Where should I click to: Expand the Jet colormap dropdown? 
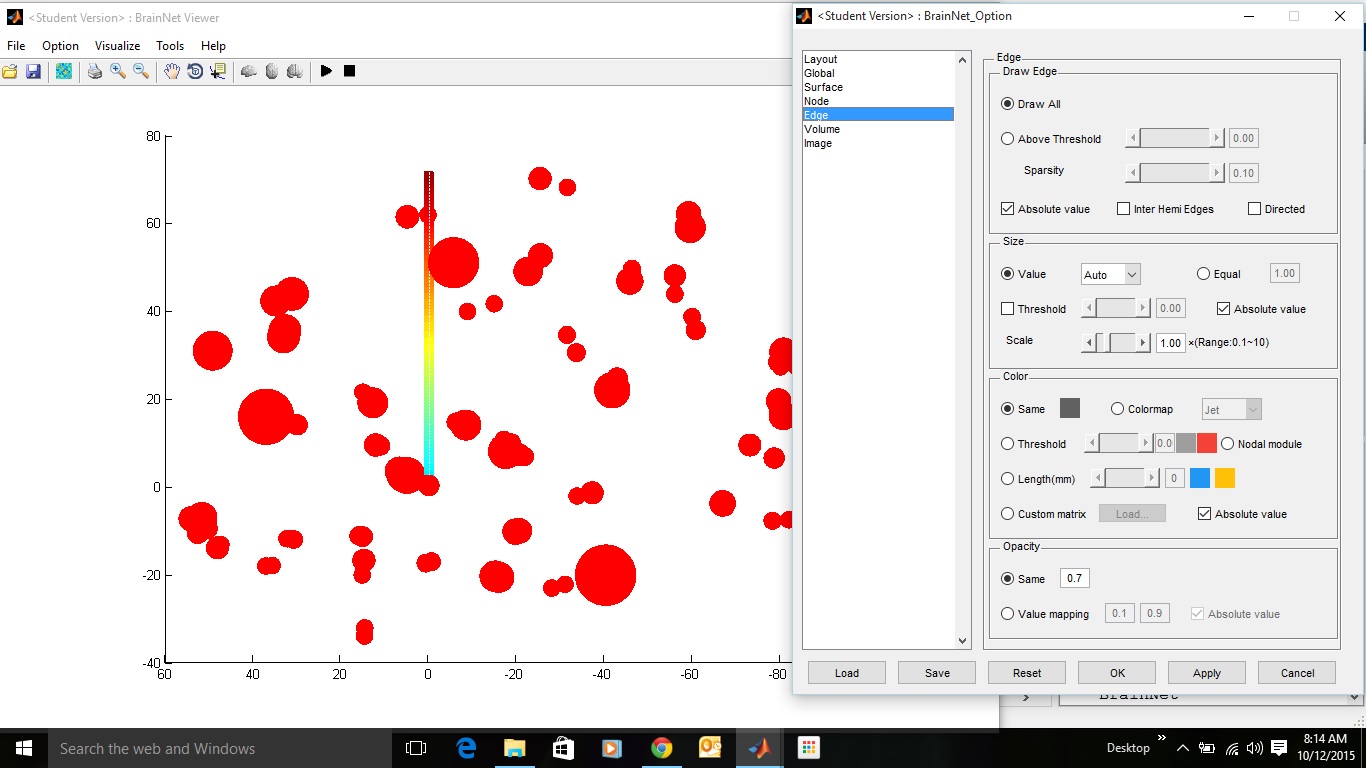[x=1231, y=409]
